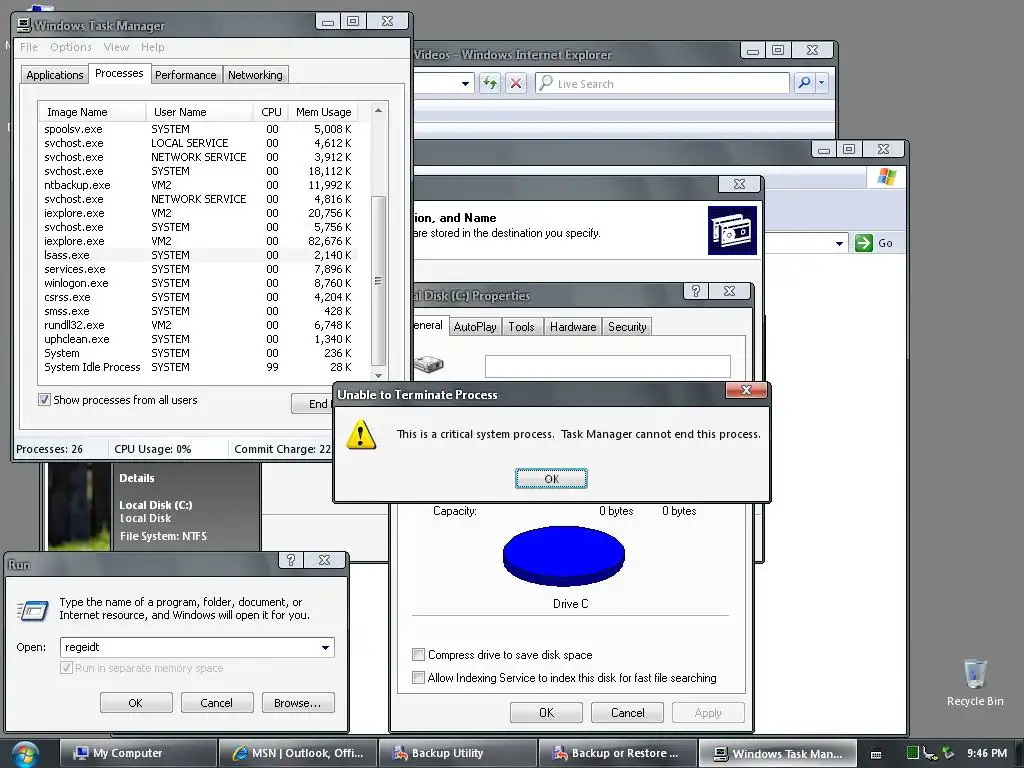Click the Windows flag logo in Explorer window

886,177
